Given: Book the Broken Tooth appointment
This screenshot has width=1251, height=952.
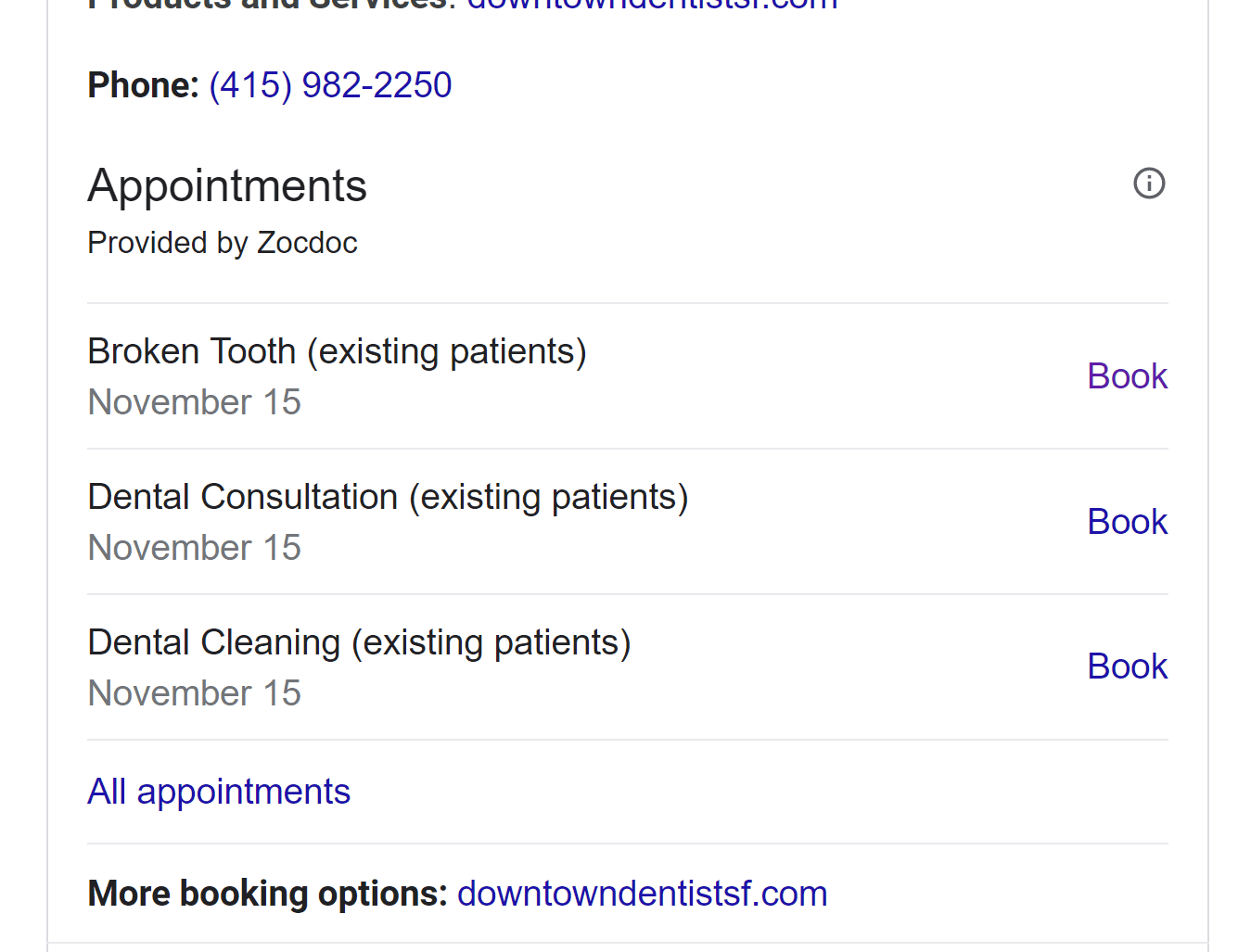Looking at the screenshot, I should [1127, 376].
